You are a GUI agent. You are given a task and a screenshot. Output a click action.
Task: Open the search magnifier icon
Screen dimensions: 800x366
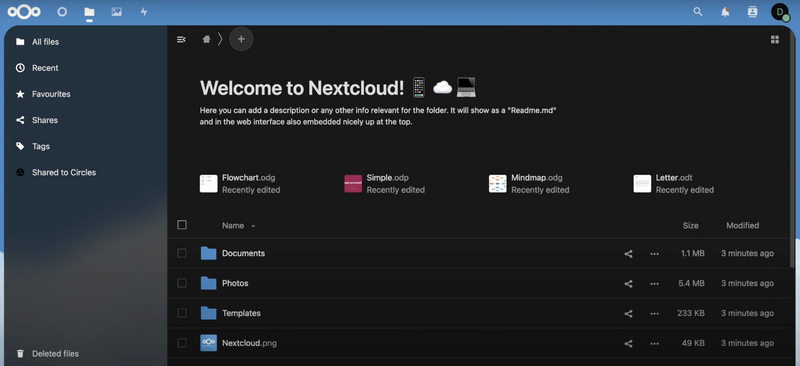click(698, 12)
